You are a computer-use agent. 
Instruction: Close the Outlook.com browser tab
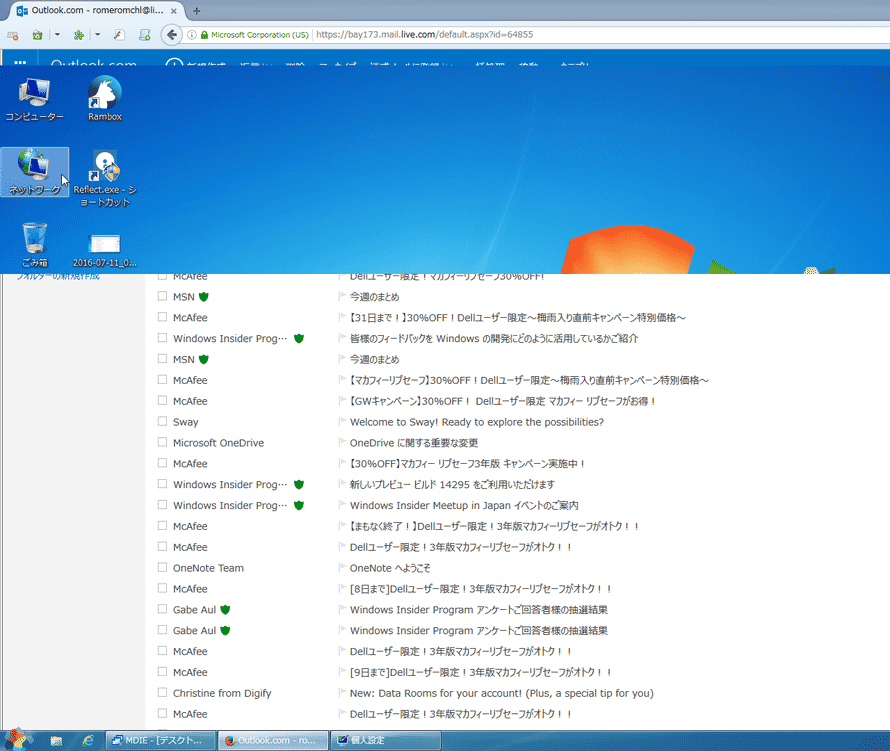pyautogui.click(x=174, y=10)
